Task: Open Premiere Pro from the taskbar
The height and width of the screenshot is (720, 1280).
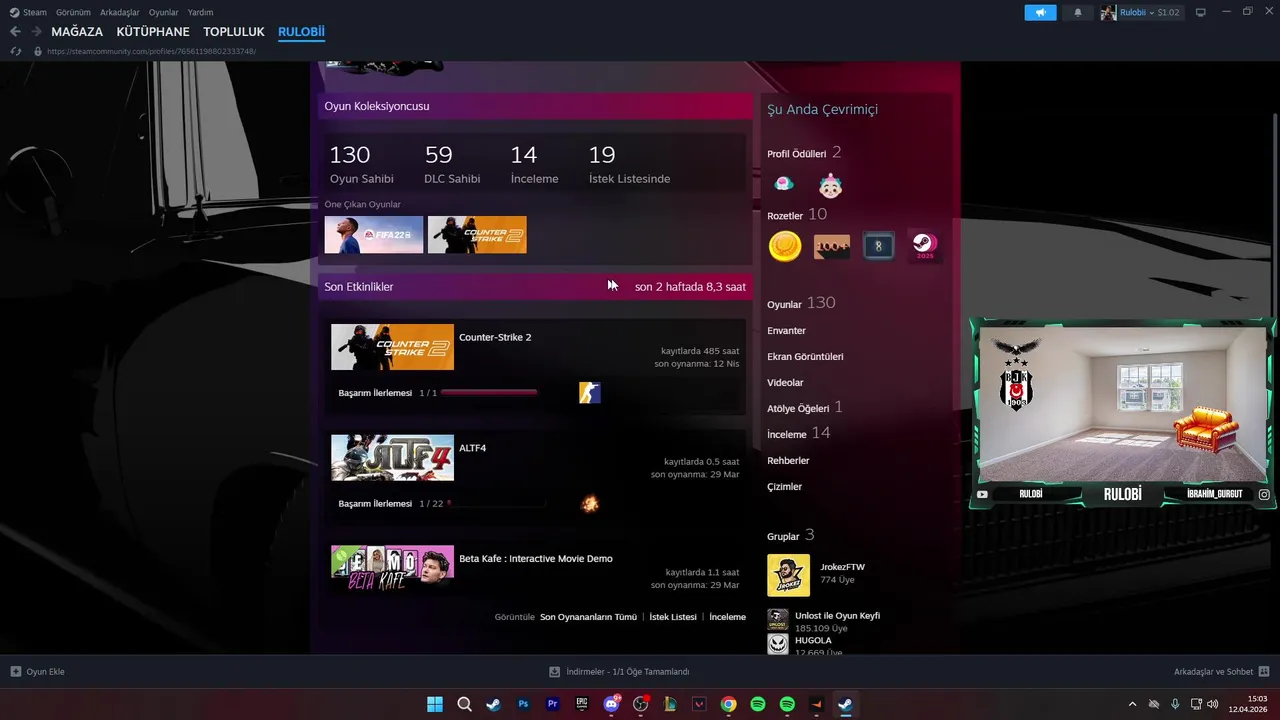Action: 553,704
